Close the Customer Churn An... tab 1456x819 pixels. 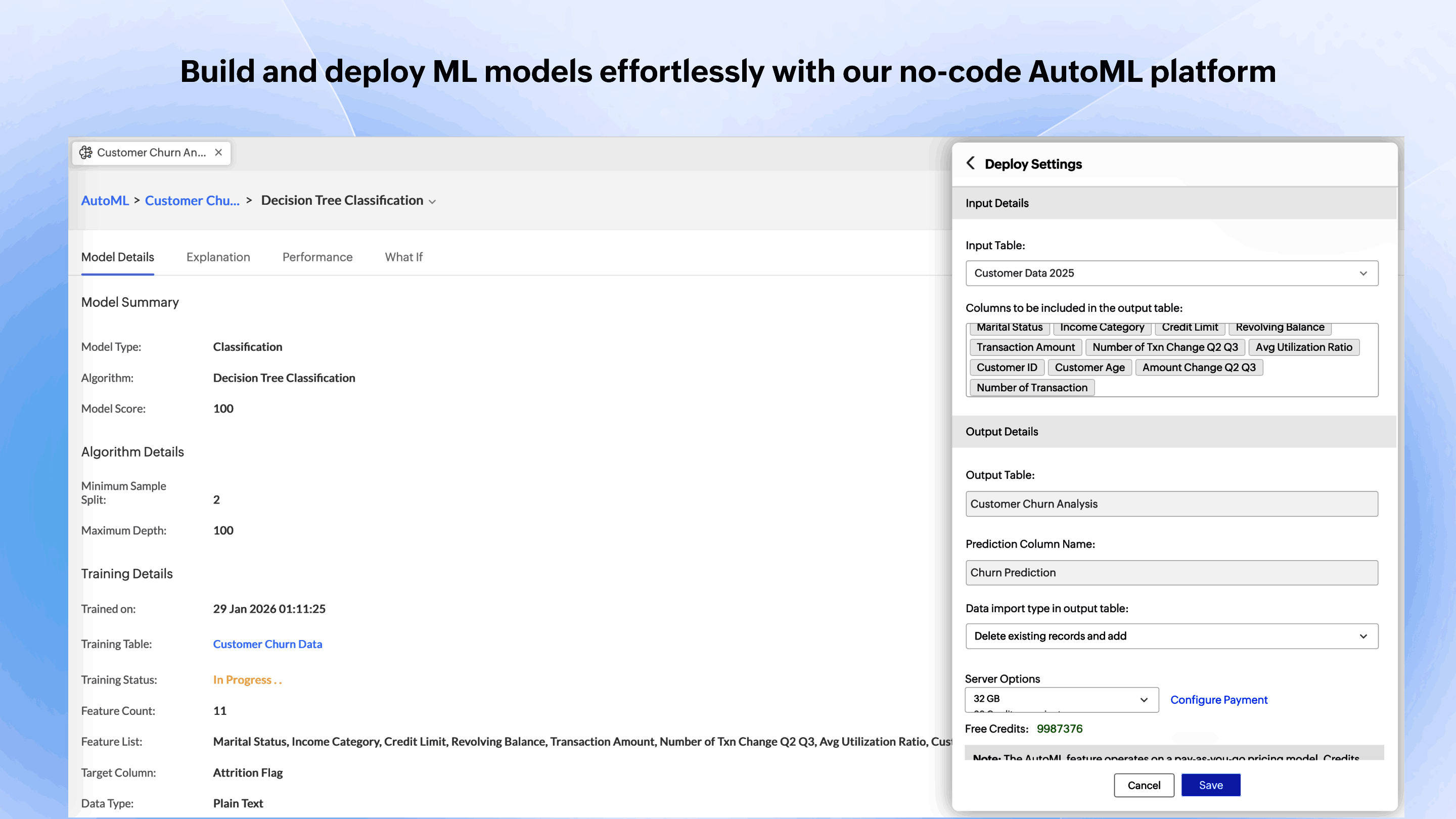pyautogui.click(x=218, y=152)
